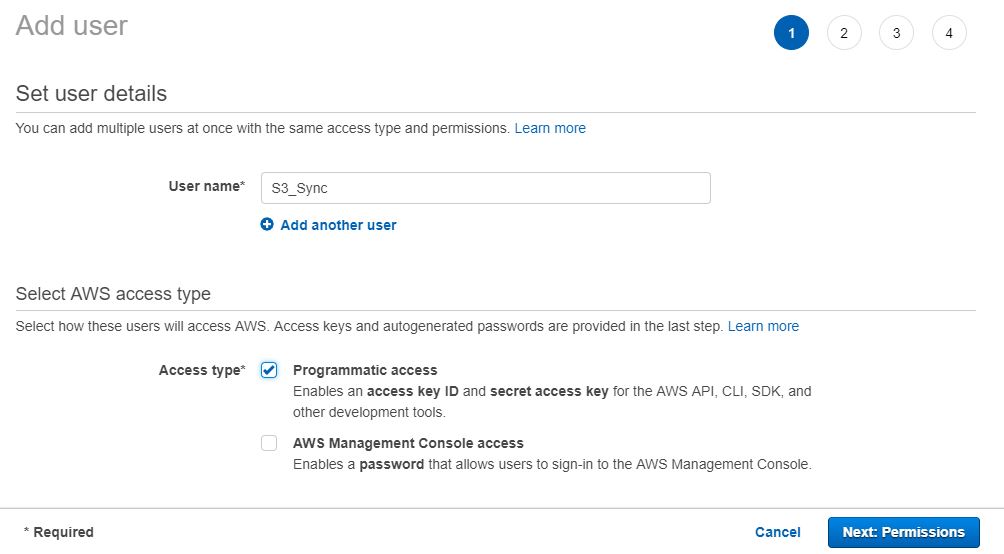Click the Add user page title

click(72, 25)
